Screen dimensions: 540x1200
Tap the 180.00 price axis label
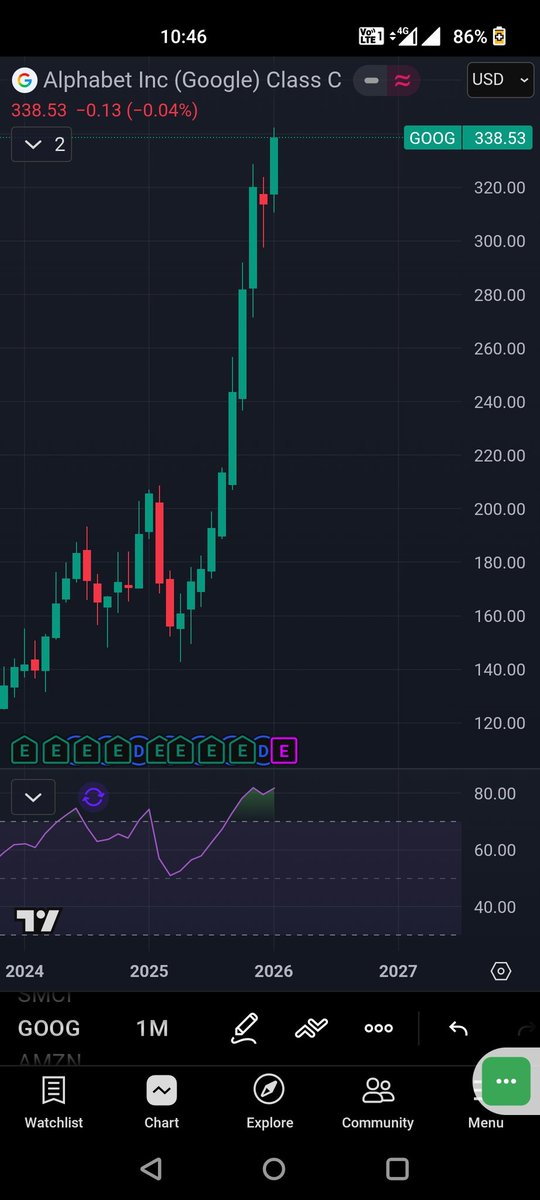click(x=500, y=563)
